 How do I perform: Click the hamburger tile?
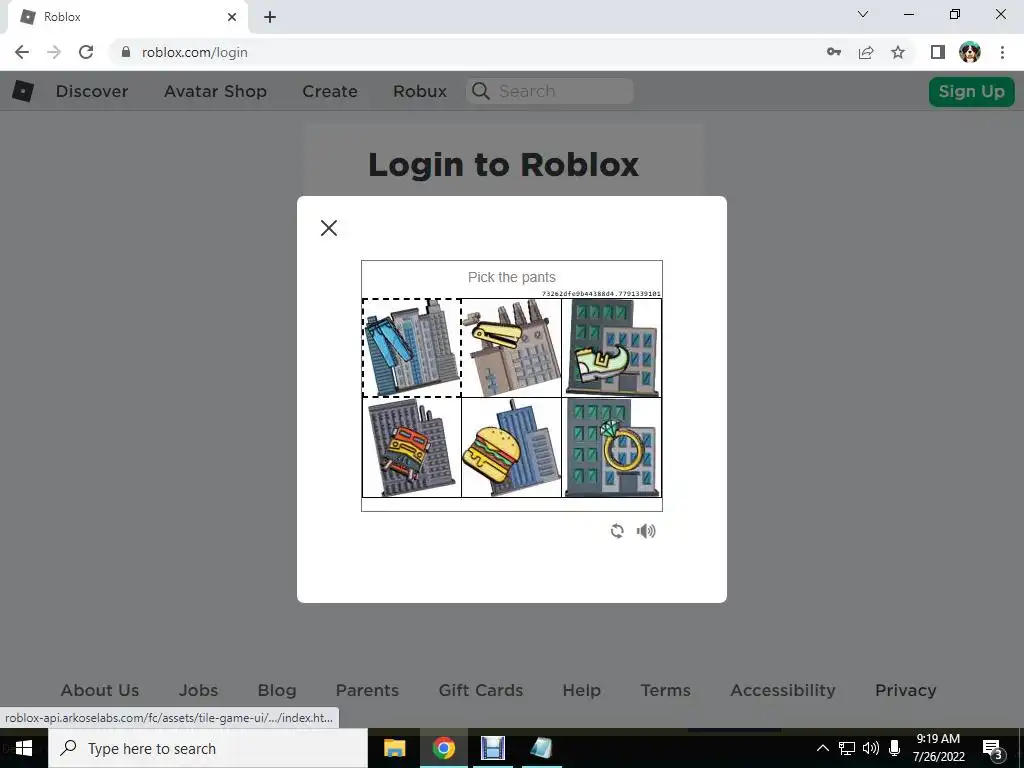pos(511,447)
